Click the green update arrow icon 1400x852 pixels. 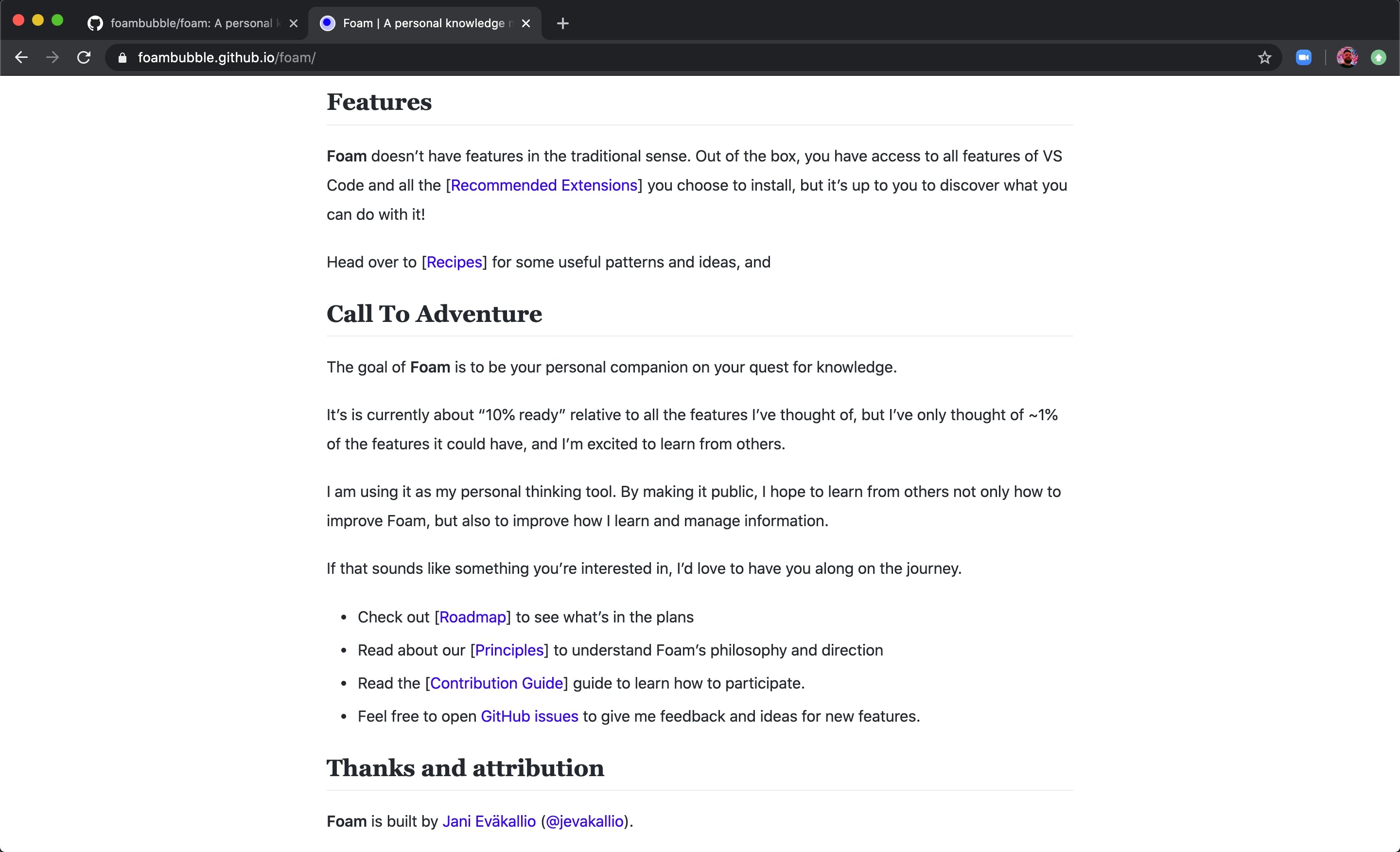(x=1379, y=57)
